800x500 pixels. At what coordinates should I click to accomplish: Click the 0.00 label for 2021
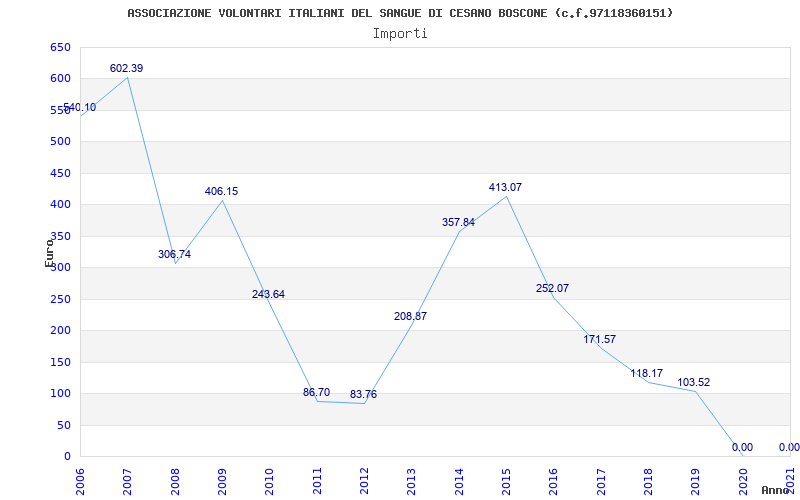click(789, 447)
